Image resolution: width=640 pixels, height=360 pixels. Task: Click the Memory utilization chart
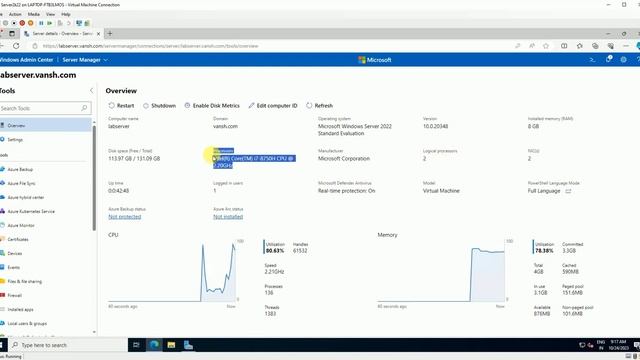441,271
